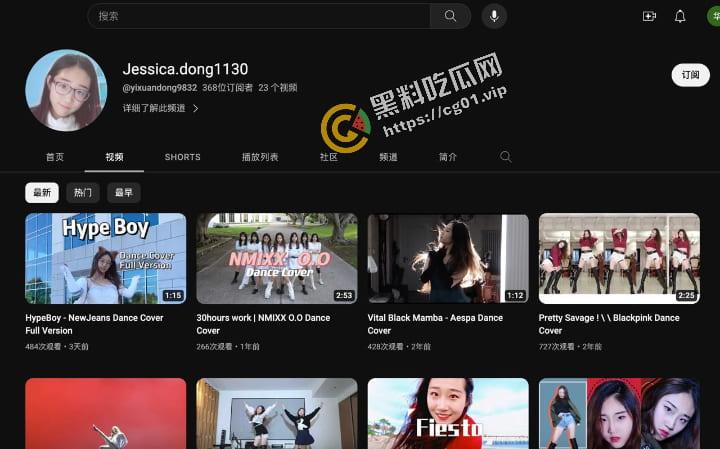Viewport: 720px width, 449px height.
Task: Switch to the 首页 tab
Action: point(55,157)
